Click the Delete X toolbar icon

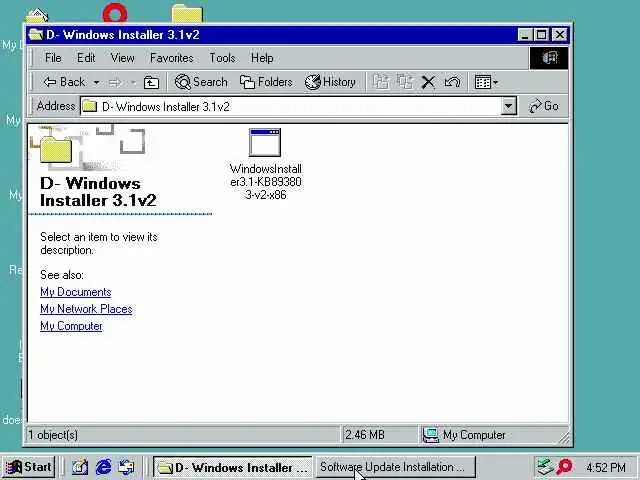pos(428,82)
